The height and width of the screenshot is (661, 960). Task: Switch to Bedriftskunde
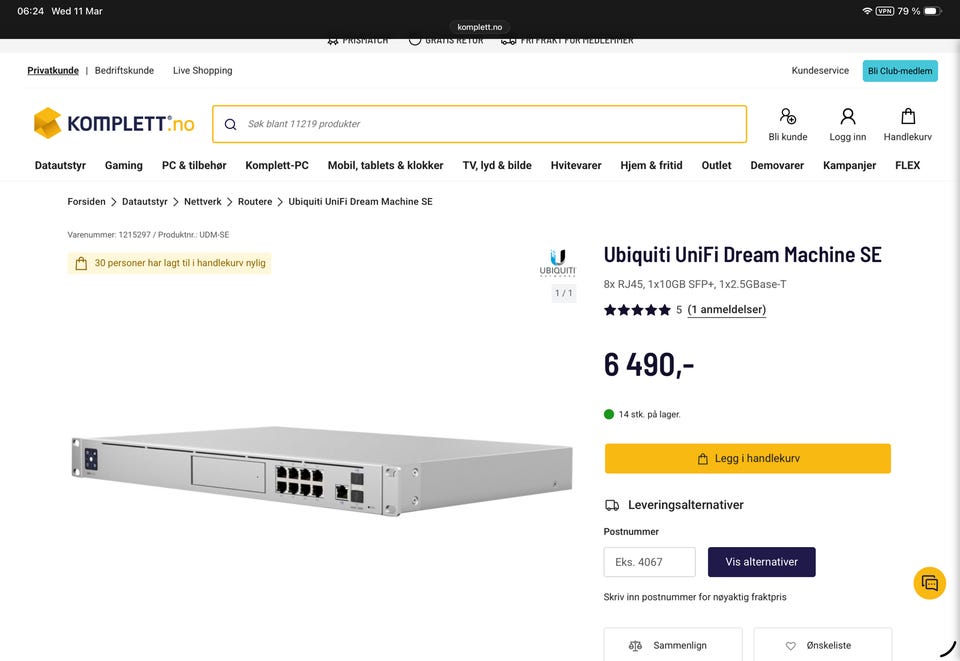click(x=124, y=70)
